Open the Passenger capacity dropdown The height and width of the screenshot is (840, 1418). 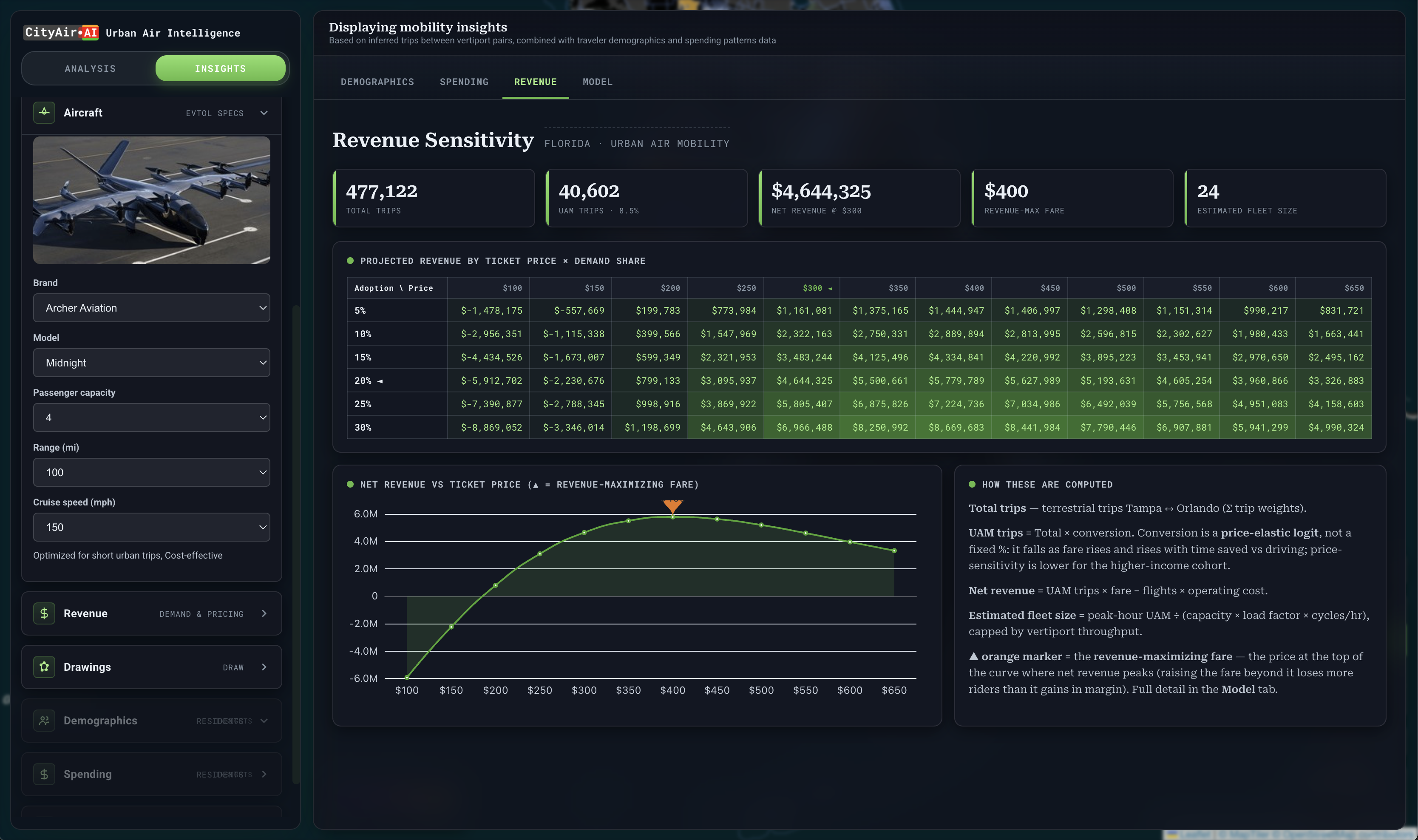pyautogui.click(x=152, y=418)
